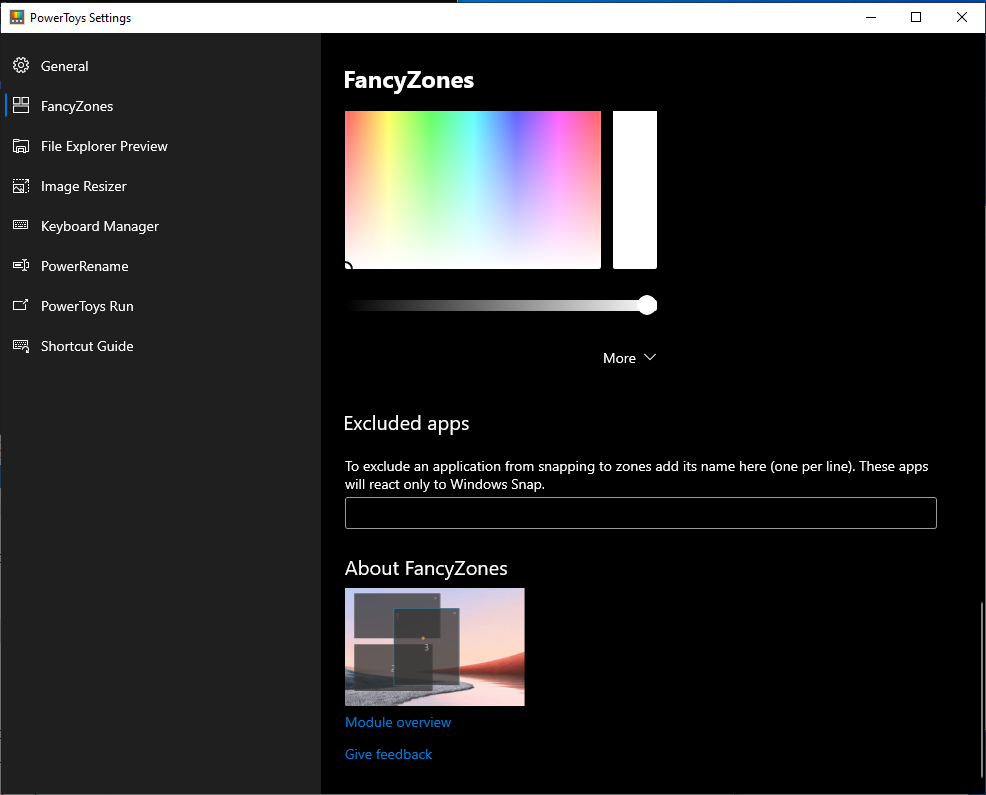Maximize the PowerToys Settings window

(x=916, y=18)
